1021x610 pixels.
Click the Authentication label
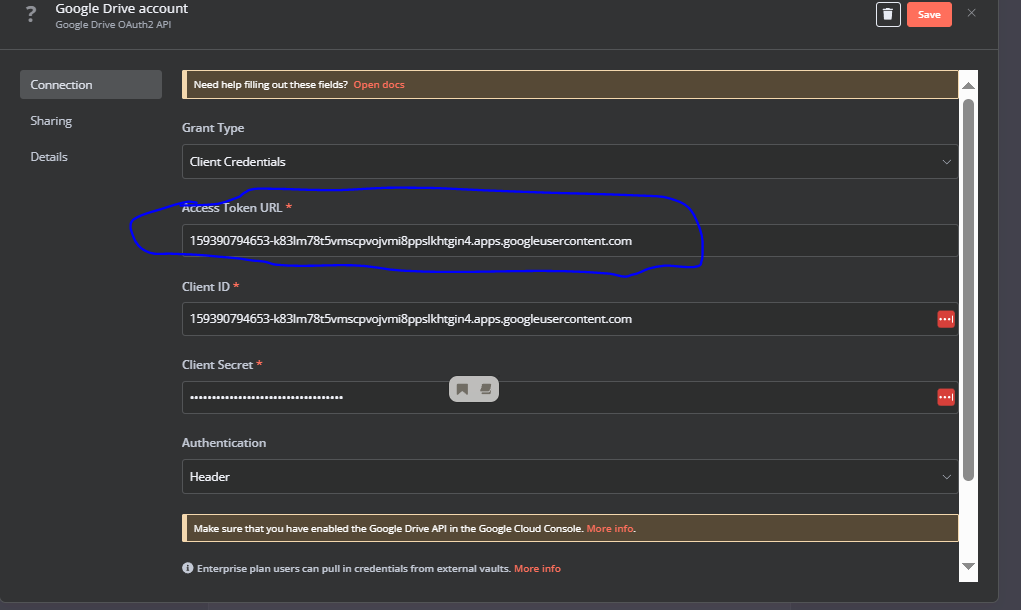click(224, 443)
